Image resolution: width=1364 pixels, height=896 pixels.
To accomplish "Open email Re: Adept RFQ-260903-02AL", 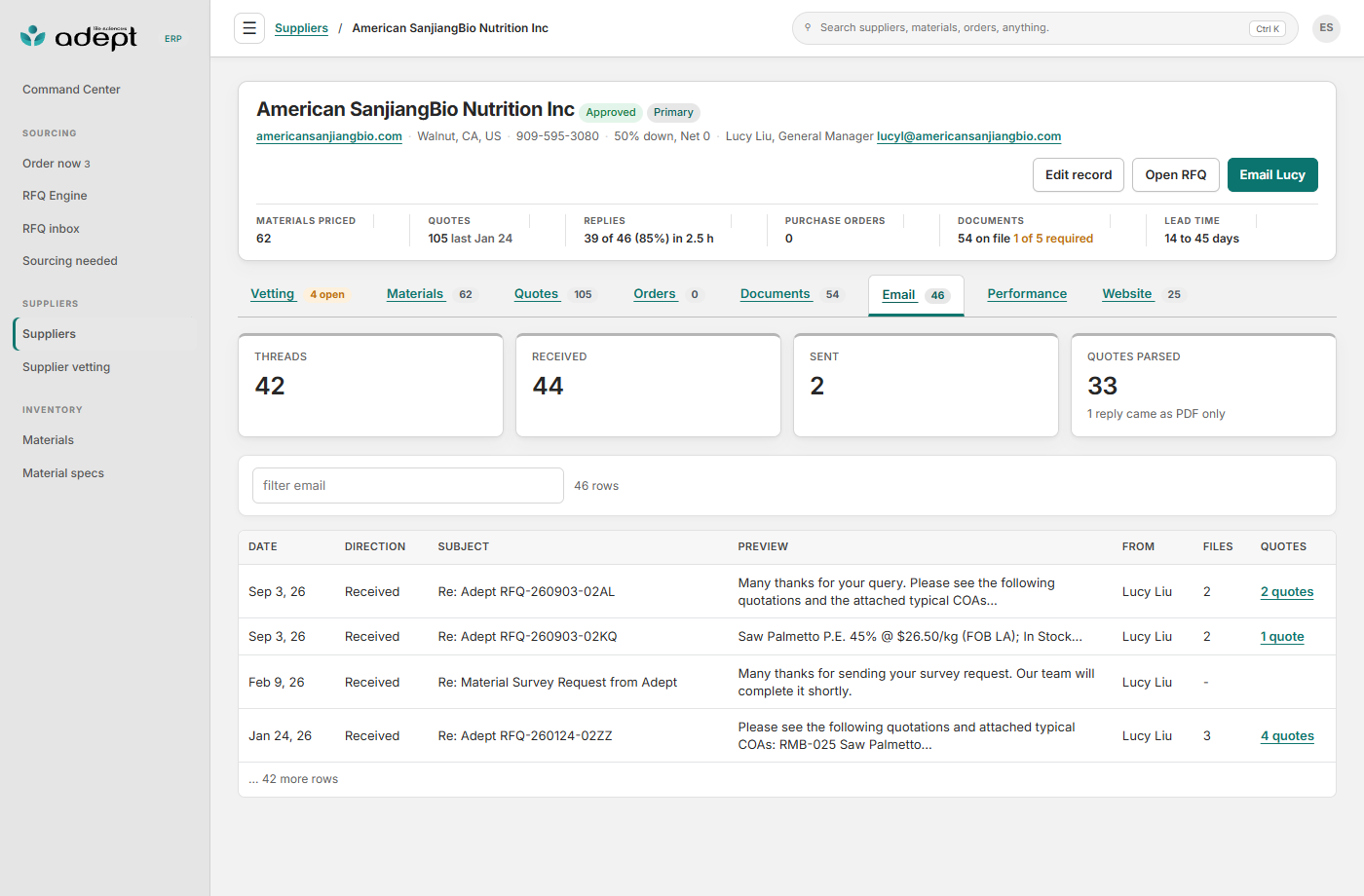I will pos(526,592).
